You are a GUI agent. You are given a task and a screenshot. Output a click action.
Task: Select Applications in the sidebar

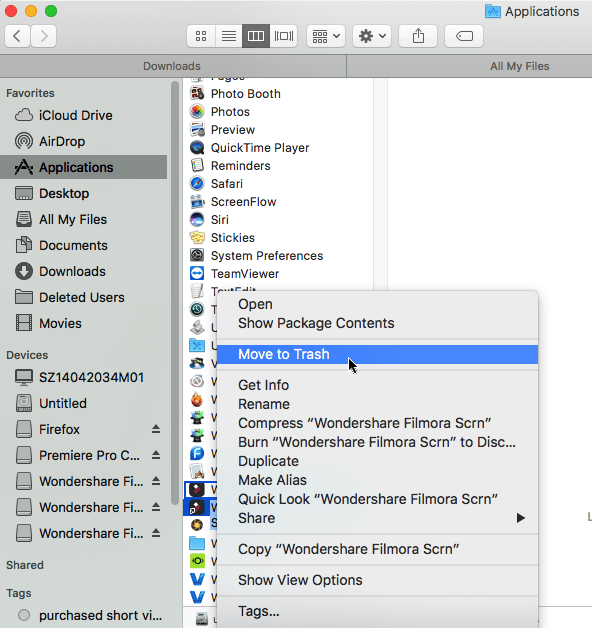click(x=83, y=167)
